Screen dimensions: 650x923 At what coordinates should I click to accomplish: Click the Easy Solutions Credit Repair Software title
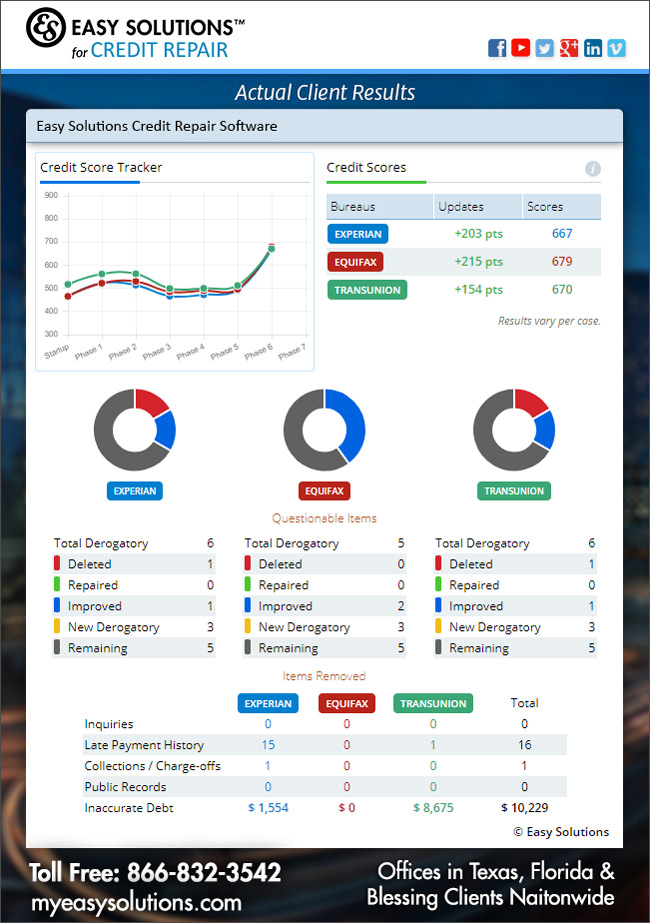(x=157, y=126)
